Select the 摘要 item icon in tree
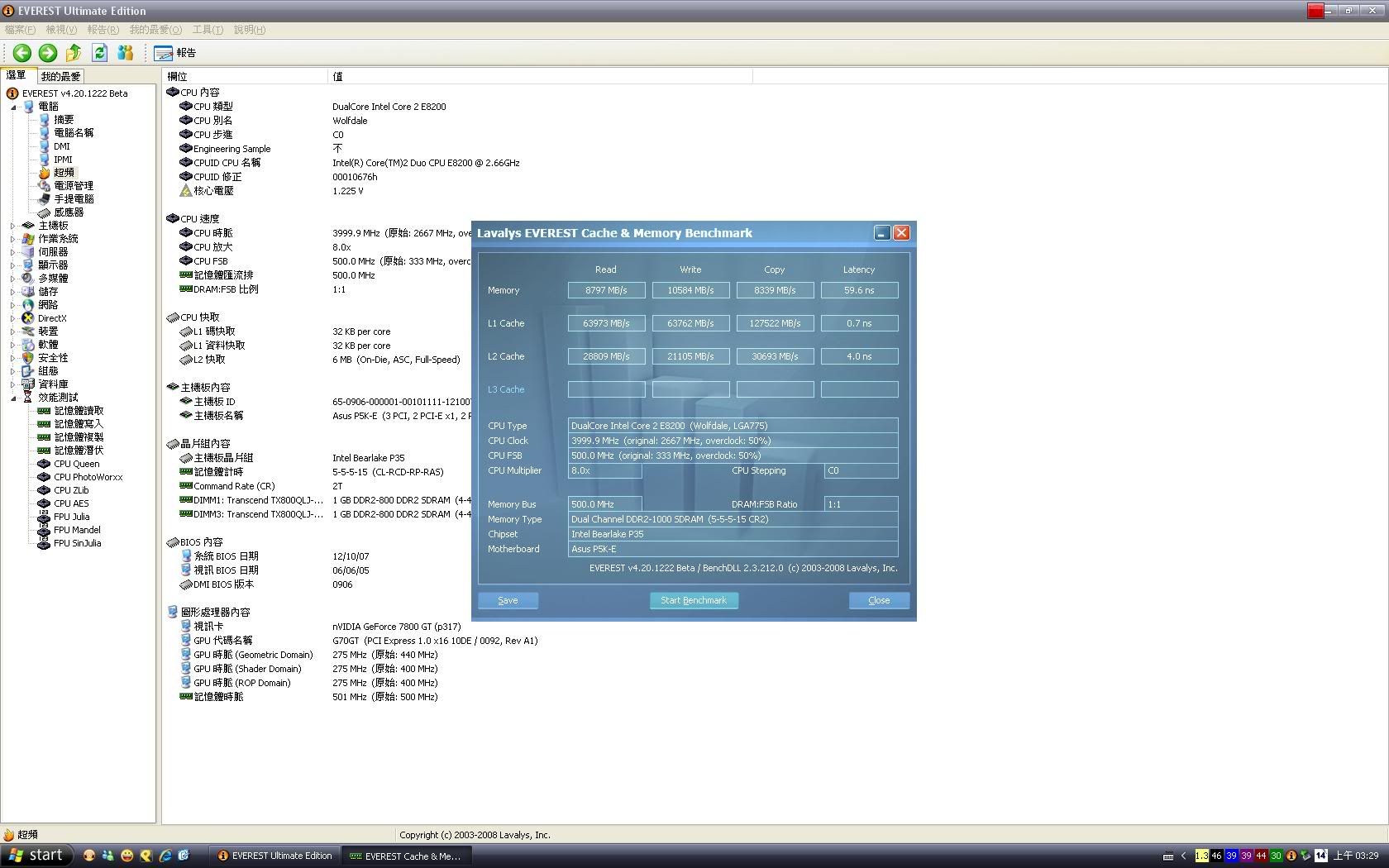 (x=44, y=120)
